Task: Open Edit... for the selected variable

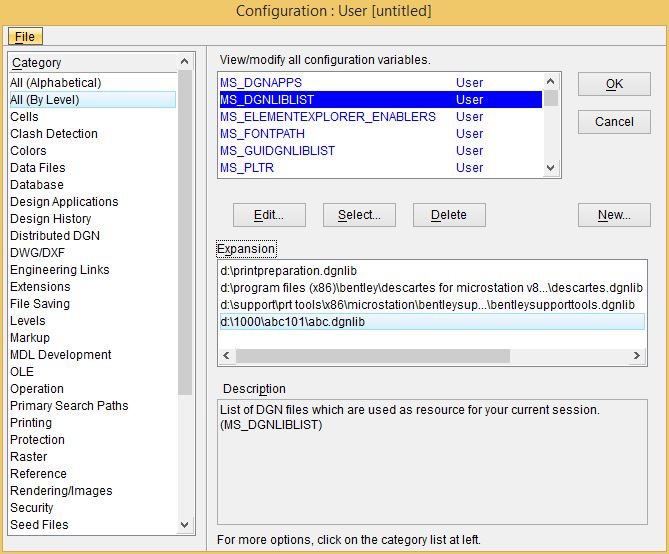Action: pos(269,215)
